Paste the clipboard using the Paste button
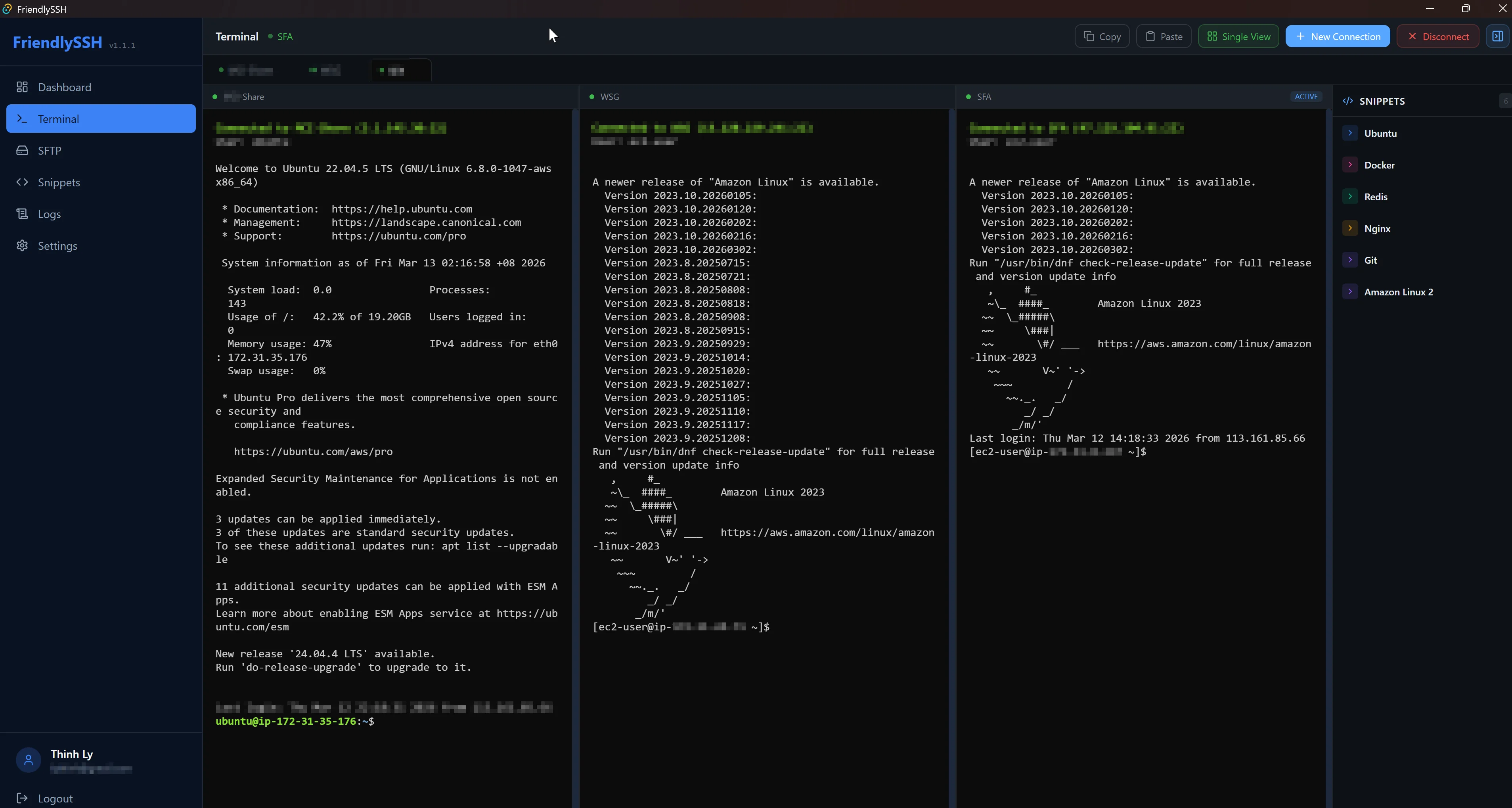 coord(1164,36)
